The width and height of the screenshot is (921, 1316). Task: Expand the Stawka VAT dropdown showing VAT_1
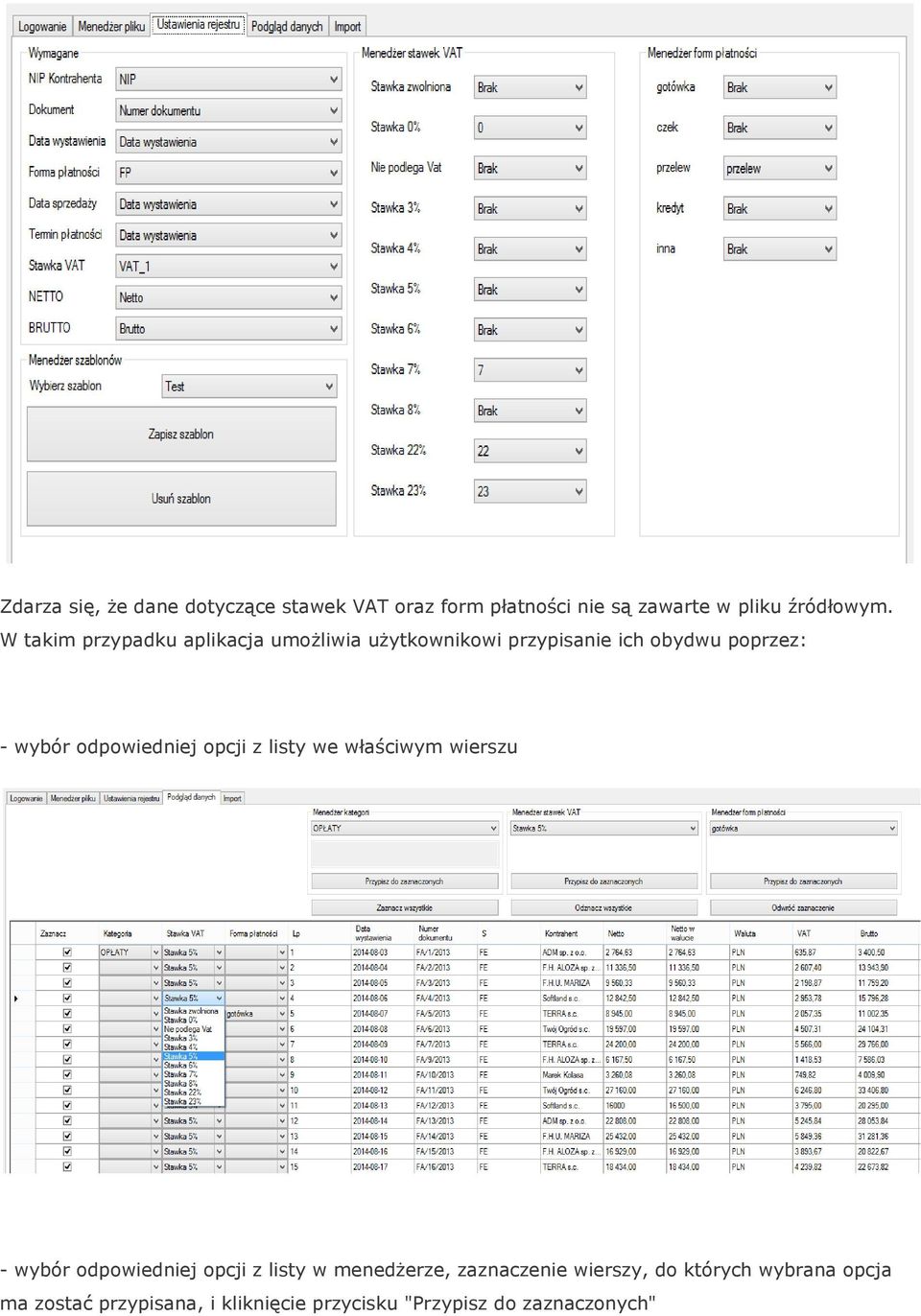[228, 267]
